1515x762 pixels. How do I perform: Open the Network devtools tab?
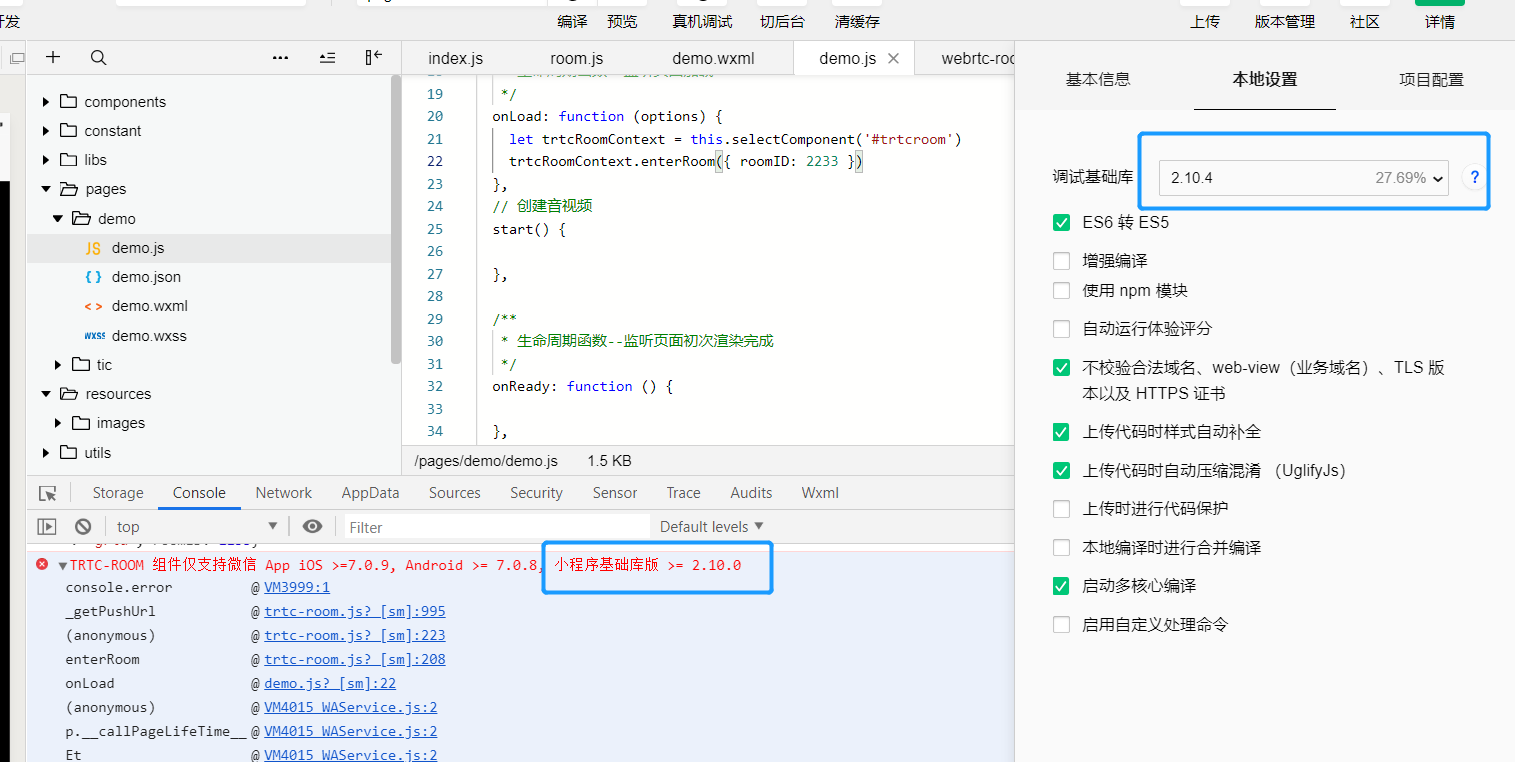284,493
